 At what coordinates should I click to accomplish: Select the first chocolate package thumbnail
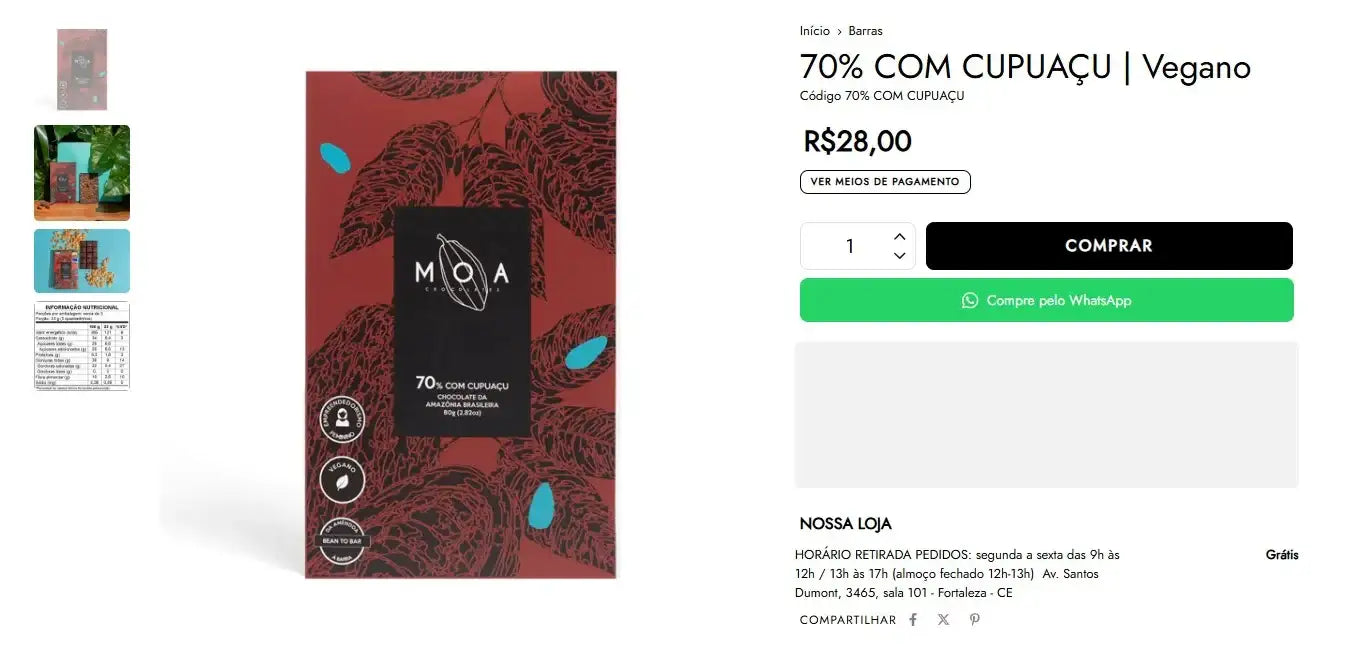pyautogui.click(x=82, y=68)
